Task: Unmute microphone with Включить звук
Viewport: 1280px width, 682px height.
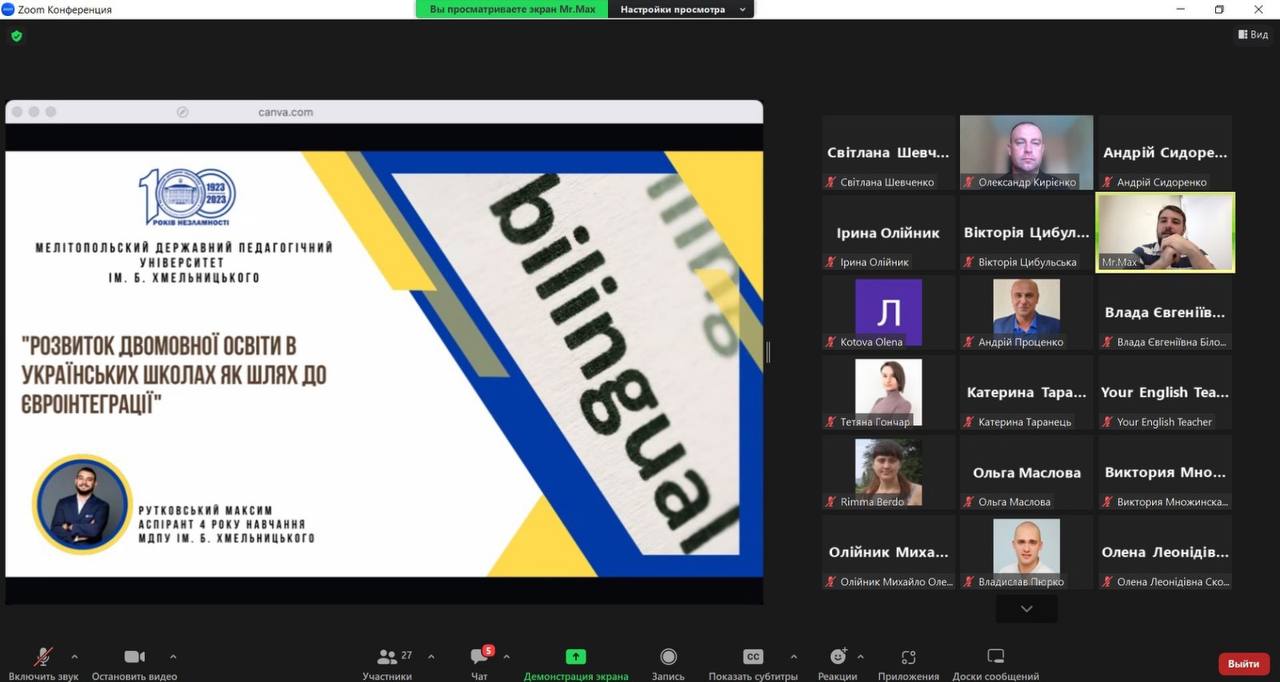Action: point(43,657)
